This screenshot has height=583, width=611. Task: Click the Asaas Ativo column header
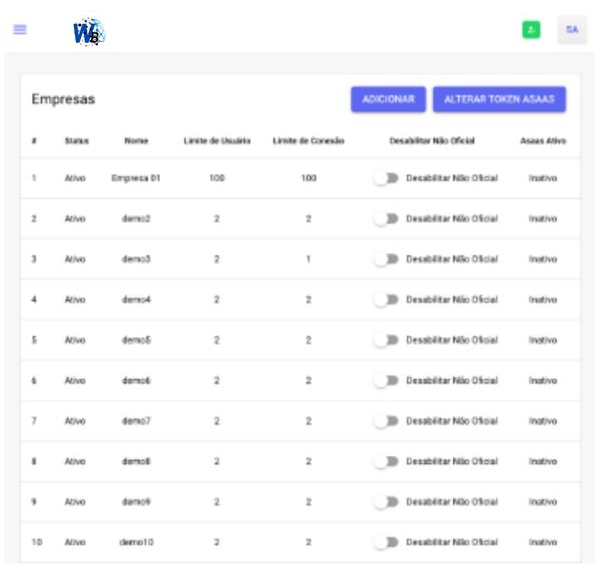(x=542, y=141)
